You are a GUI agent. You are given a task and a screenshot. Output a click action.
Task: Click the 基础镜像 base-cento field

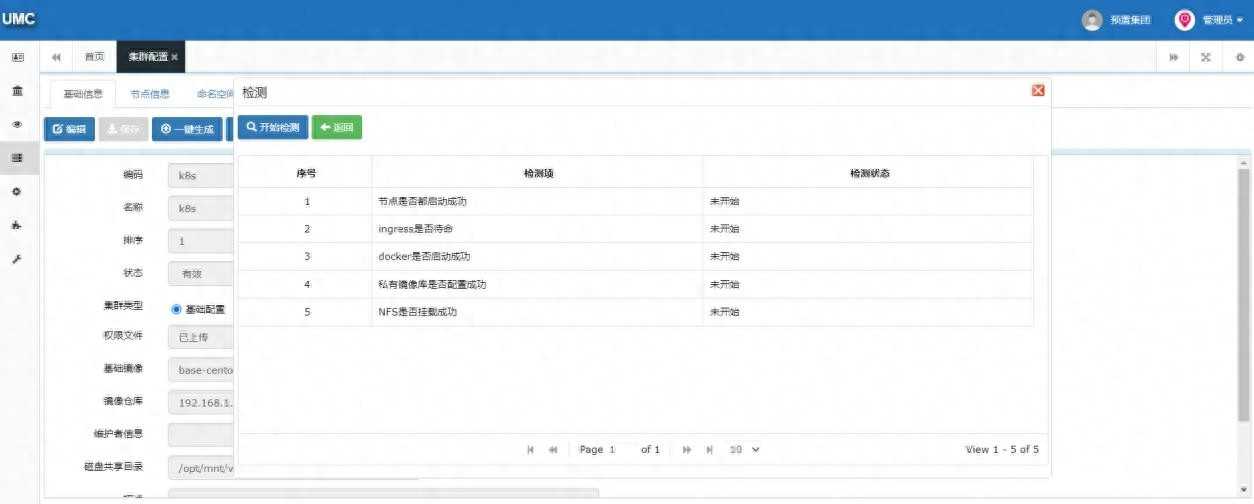[x=202, y=369]
